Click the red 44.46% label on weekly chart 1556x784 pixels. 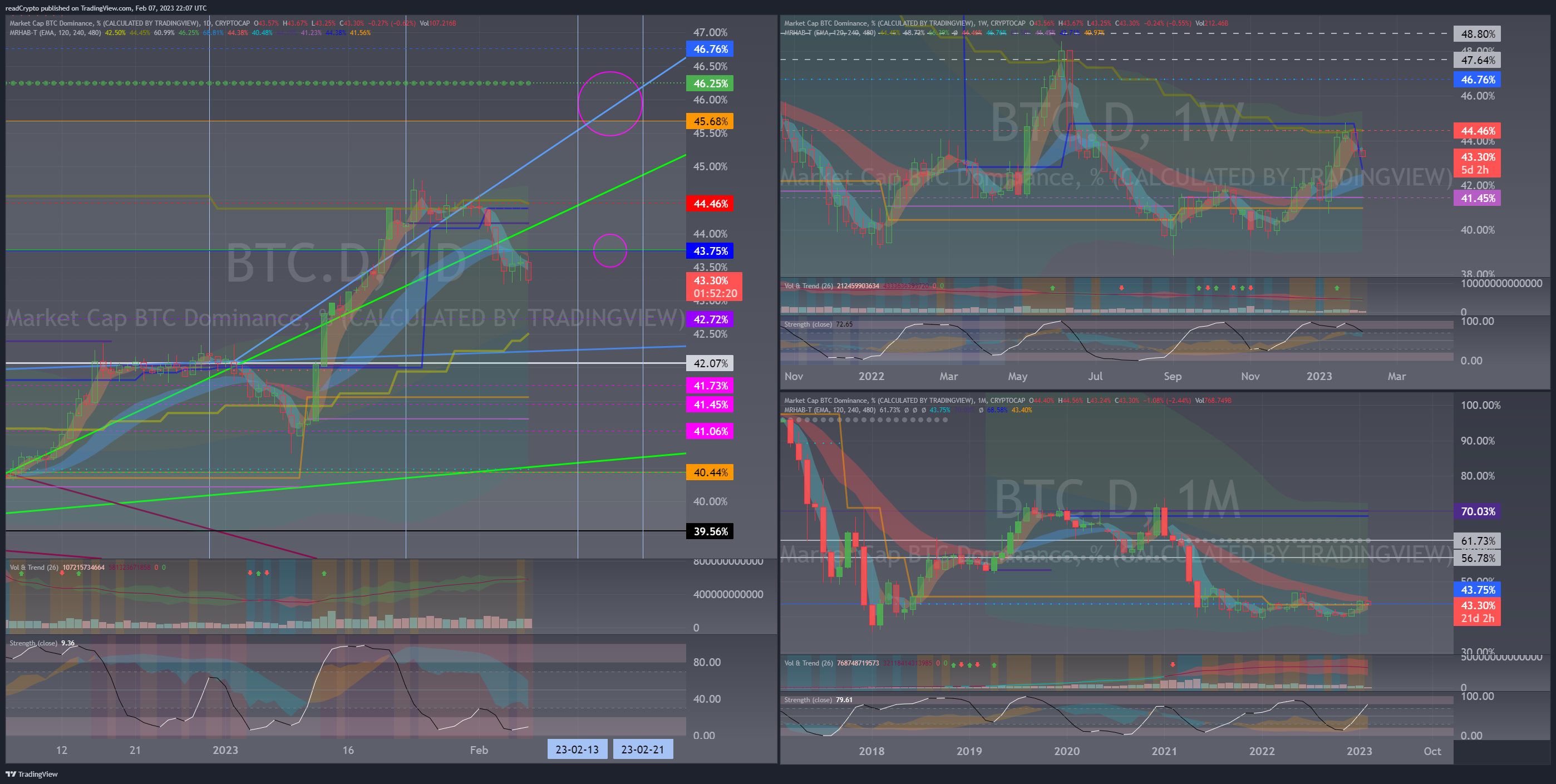pos(1478,130)
